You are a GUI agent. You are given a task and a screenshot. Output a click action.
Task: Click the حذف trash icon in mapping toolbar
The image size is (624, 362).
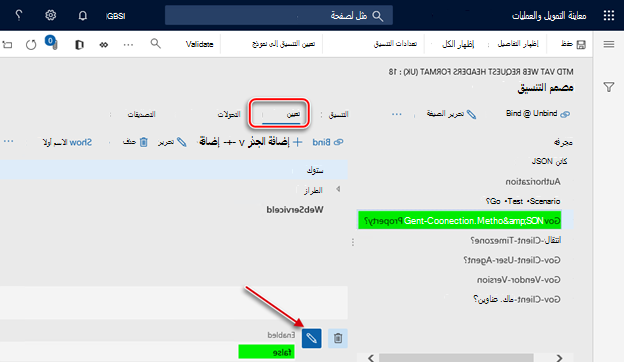(144, 142)
